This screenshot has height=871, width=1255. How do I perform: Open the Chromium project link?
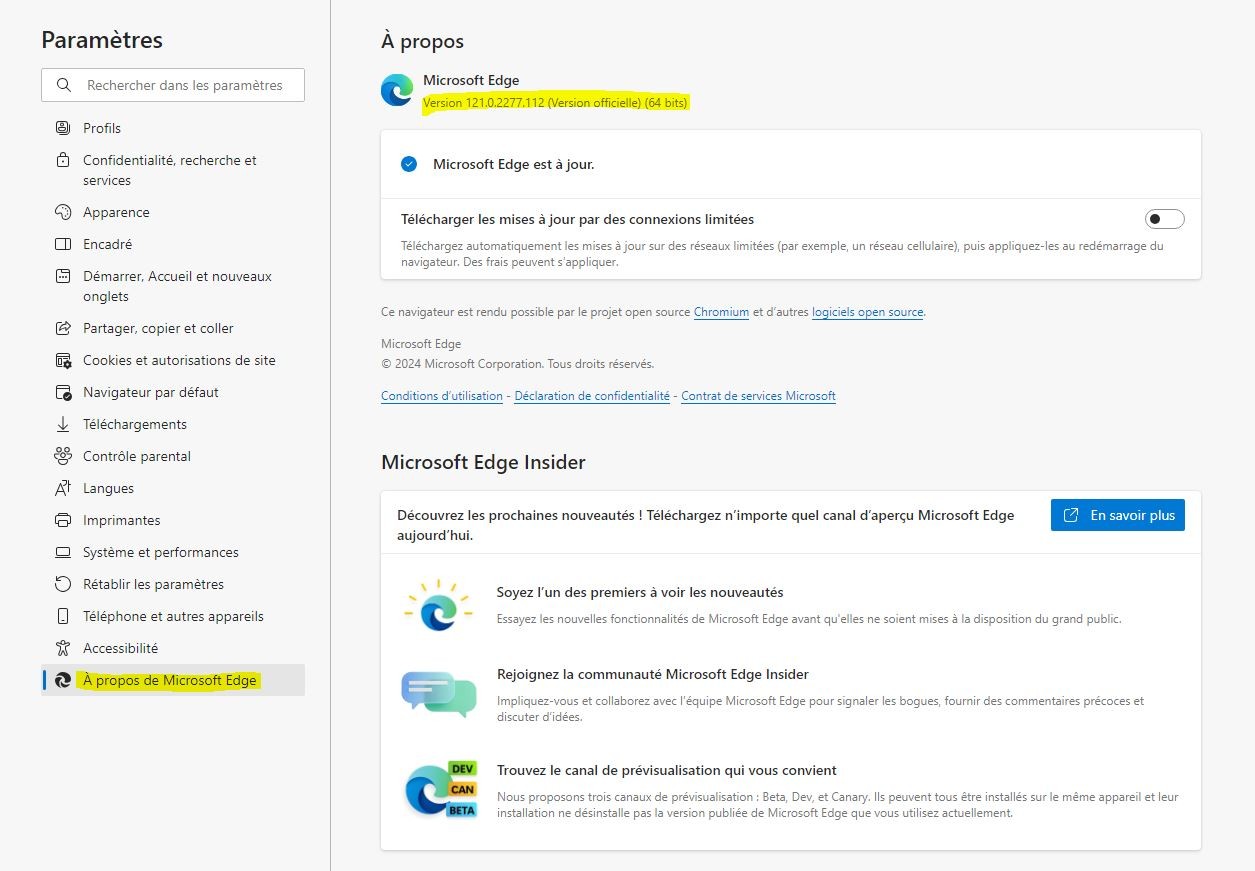(x=721, y=312)
